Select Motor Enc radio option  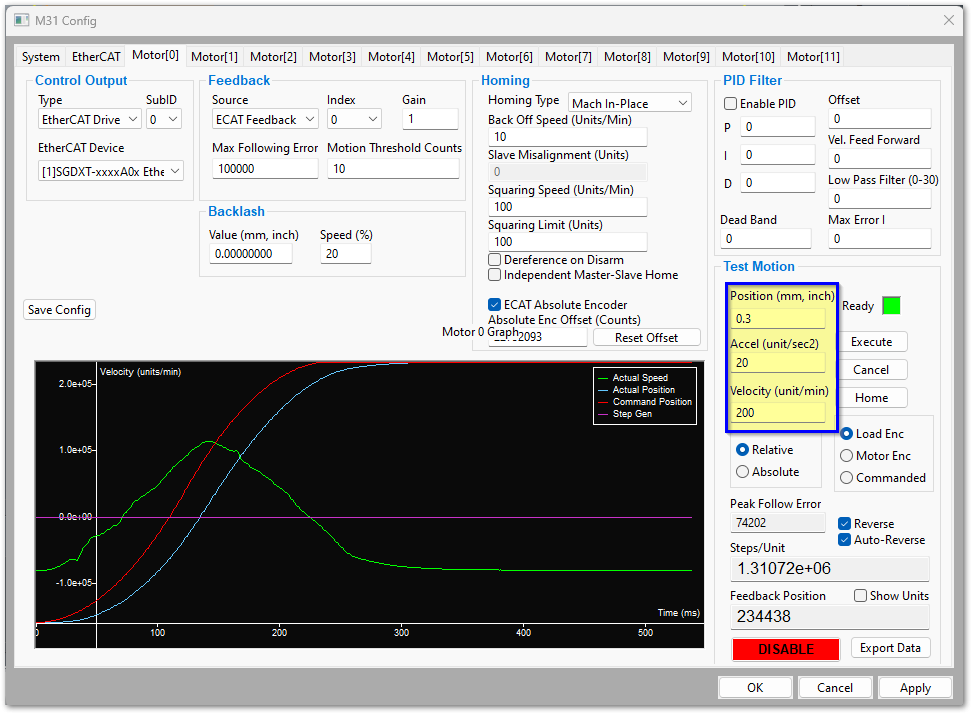(846, 456)
